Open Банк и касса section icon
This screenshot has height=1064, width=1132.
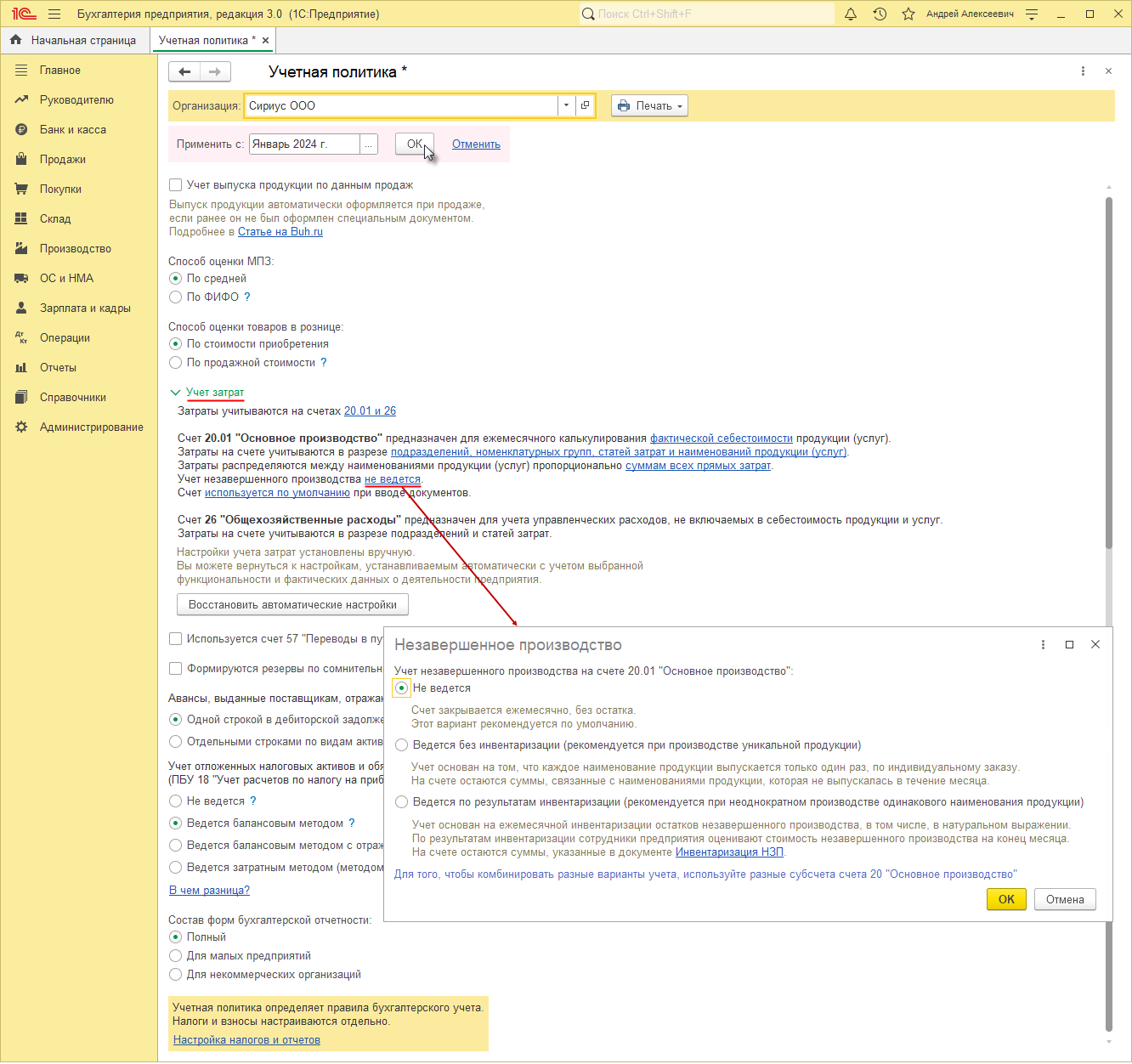[21, 129]
